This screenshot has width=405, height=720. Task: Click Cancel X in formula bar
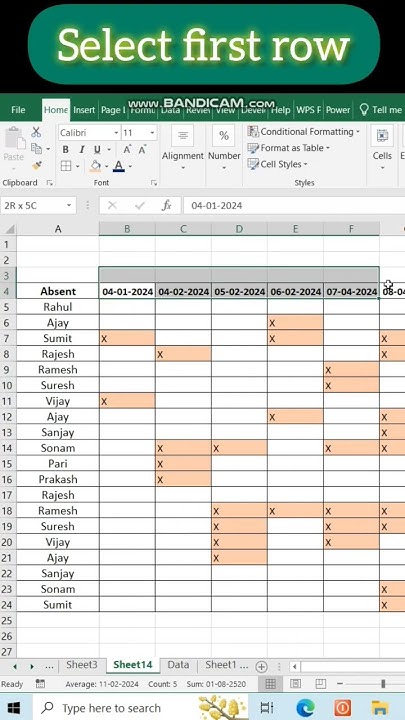[x=112, y=205]
